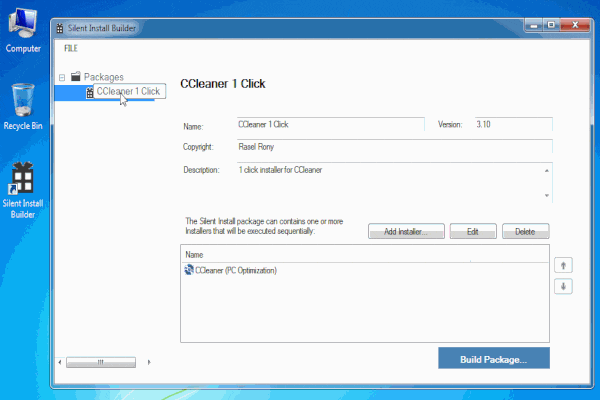
Task: Move installer up with up arrow button
Action: (563, 265)
